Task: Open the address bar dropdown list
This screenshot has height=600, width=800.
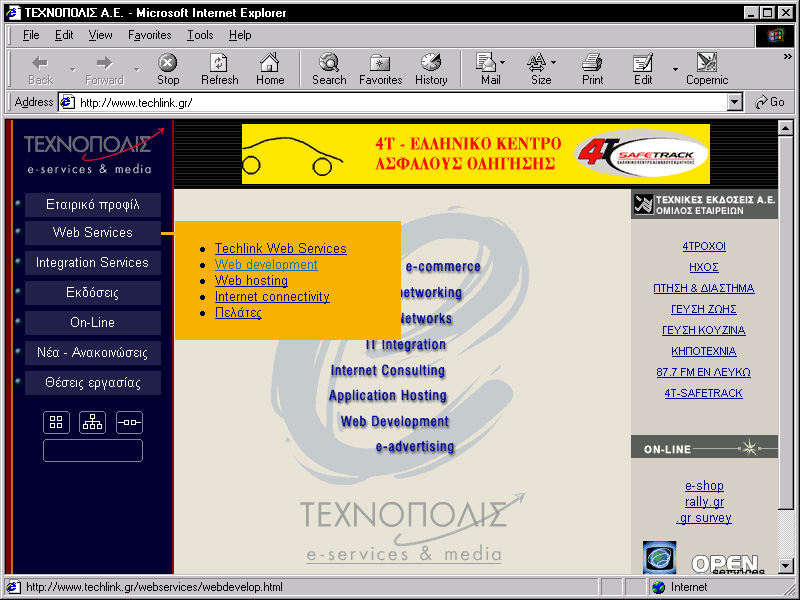Action: click(734, 103)
